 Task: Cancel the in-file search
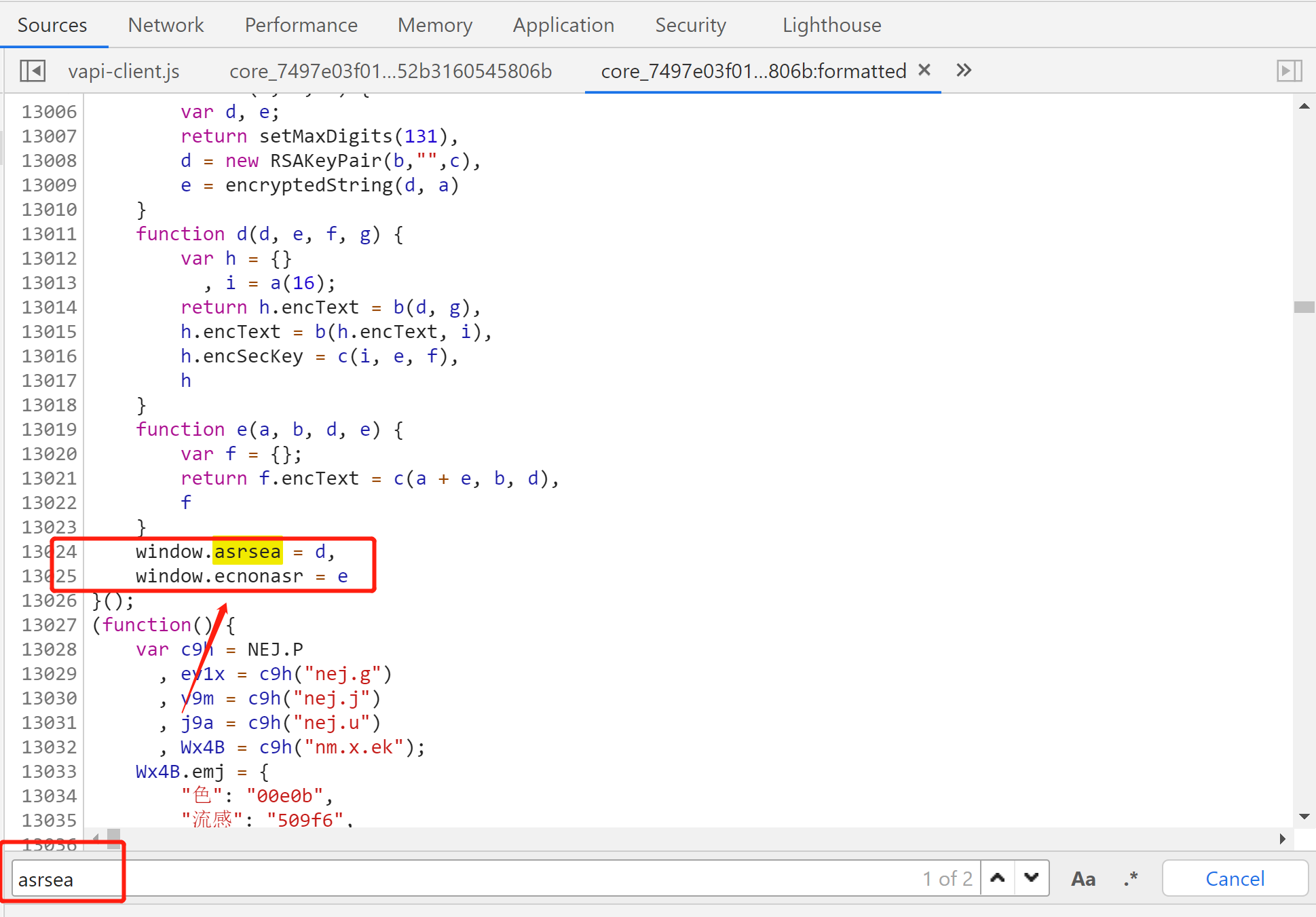[x=1234, y=879]
